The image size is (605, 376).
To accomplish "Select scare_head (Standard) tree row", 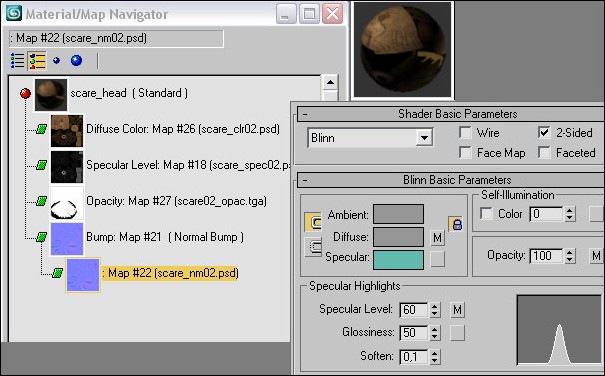I will 129,93.
